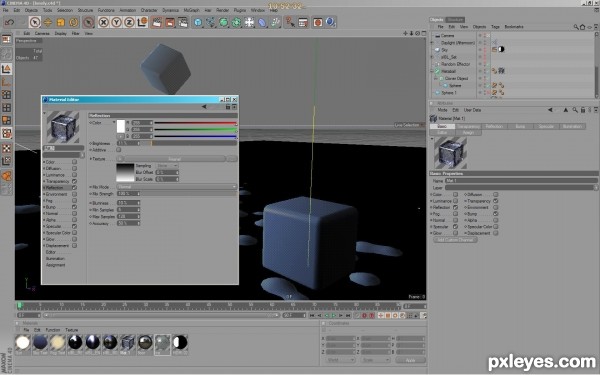
Task: Open the Objects menu in menu bar
Action: pyautogui.click(x=31, y=10)
